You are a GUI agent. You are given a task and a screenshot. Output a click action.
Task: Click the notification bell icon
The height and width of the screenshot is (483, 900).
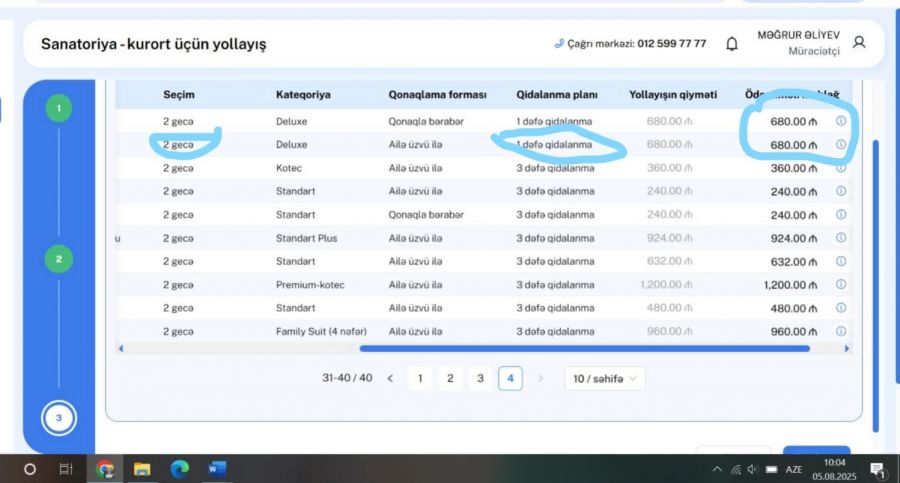(x=732, y=44)
